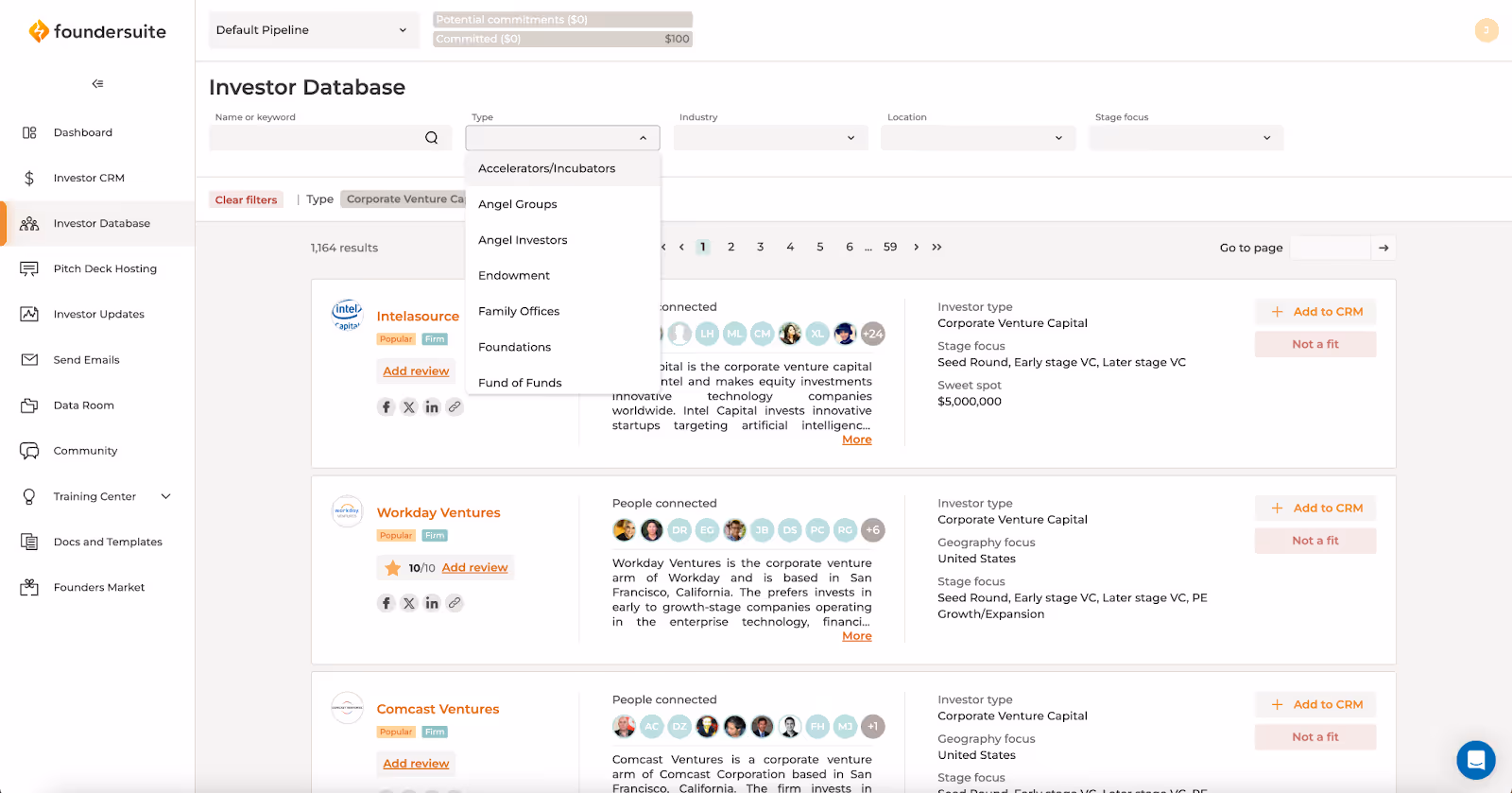Click the Investor Database people icon
This screenshot has width=1512, height=793.
[29, 223]
